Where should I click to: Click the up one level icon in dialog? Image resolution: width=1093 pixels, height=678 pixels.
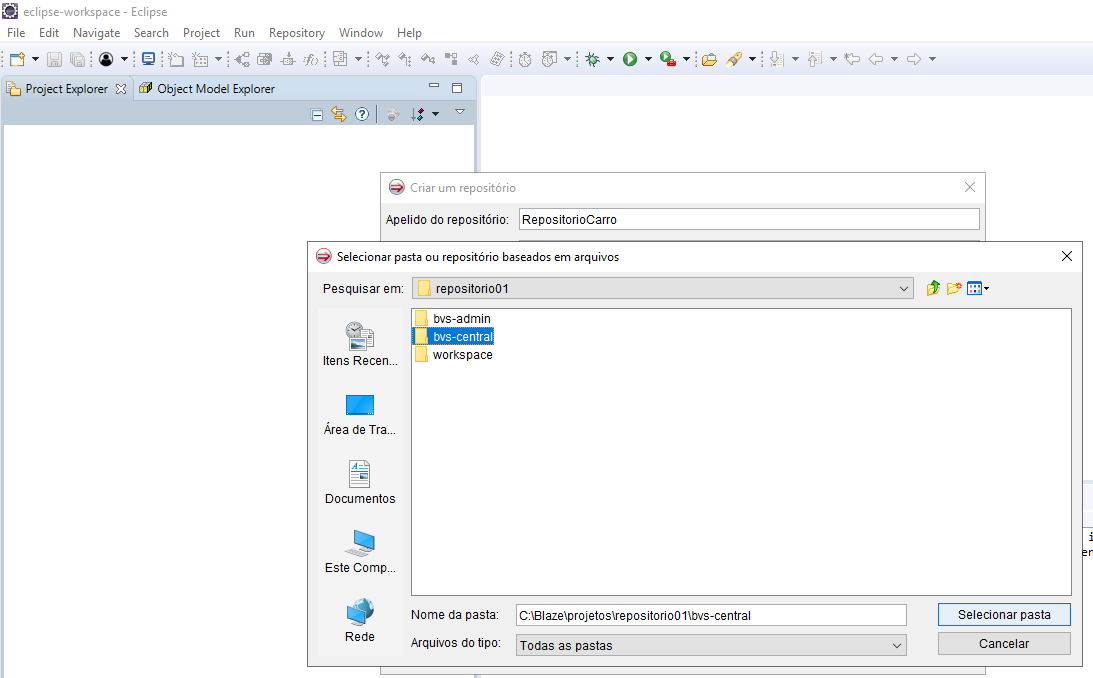tap(932, 288)
